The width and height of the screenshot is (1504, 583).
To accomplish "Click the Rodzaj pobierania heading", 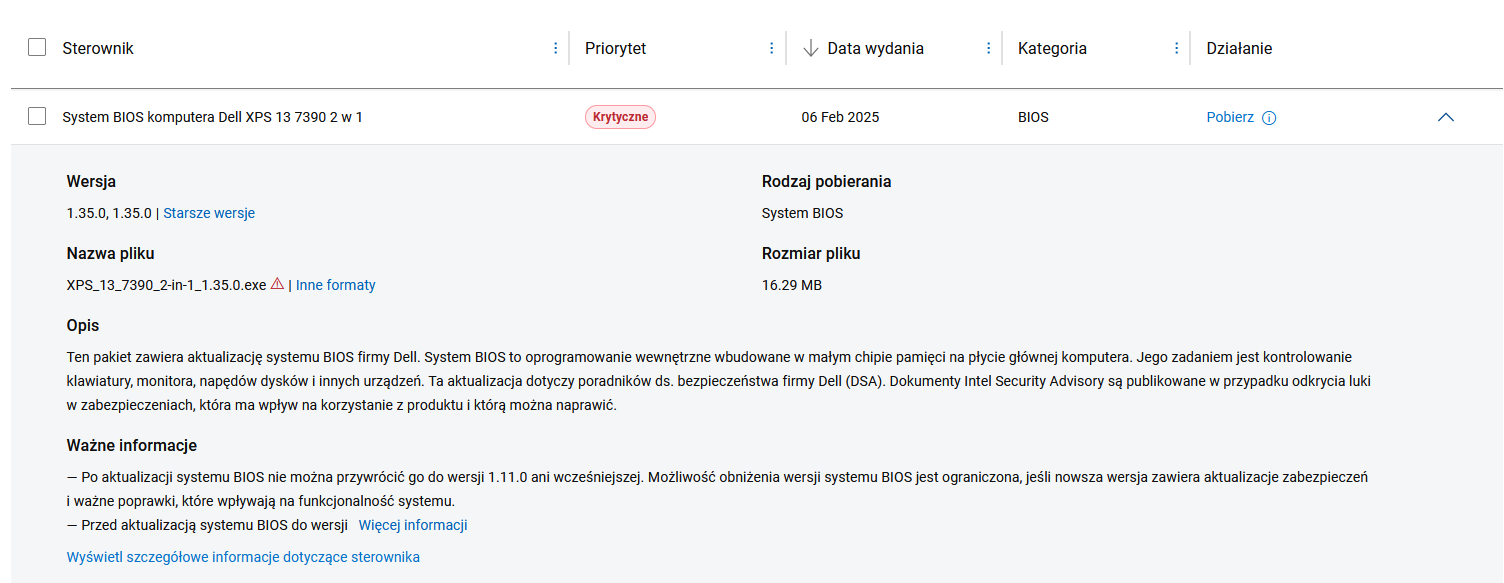I will pyautogui.click(x=827, y=182).
